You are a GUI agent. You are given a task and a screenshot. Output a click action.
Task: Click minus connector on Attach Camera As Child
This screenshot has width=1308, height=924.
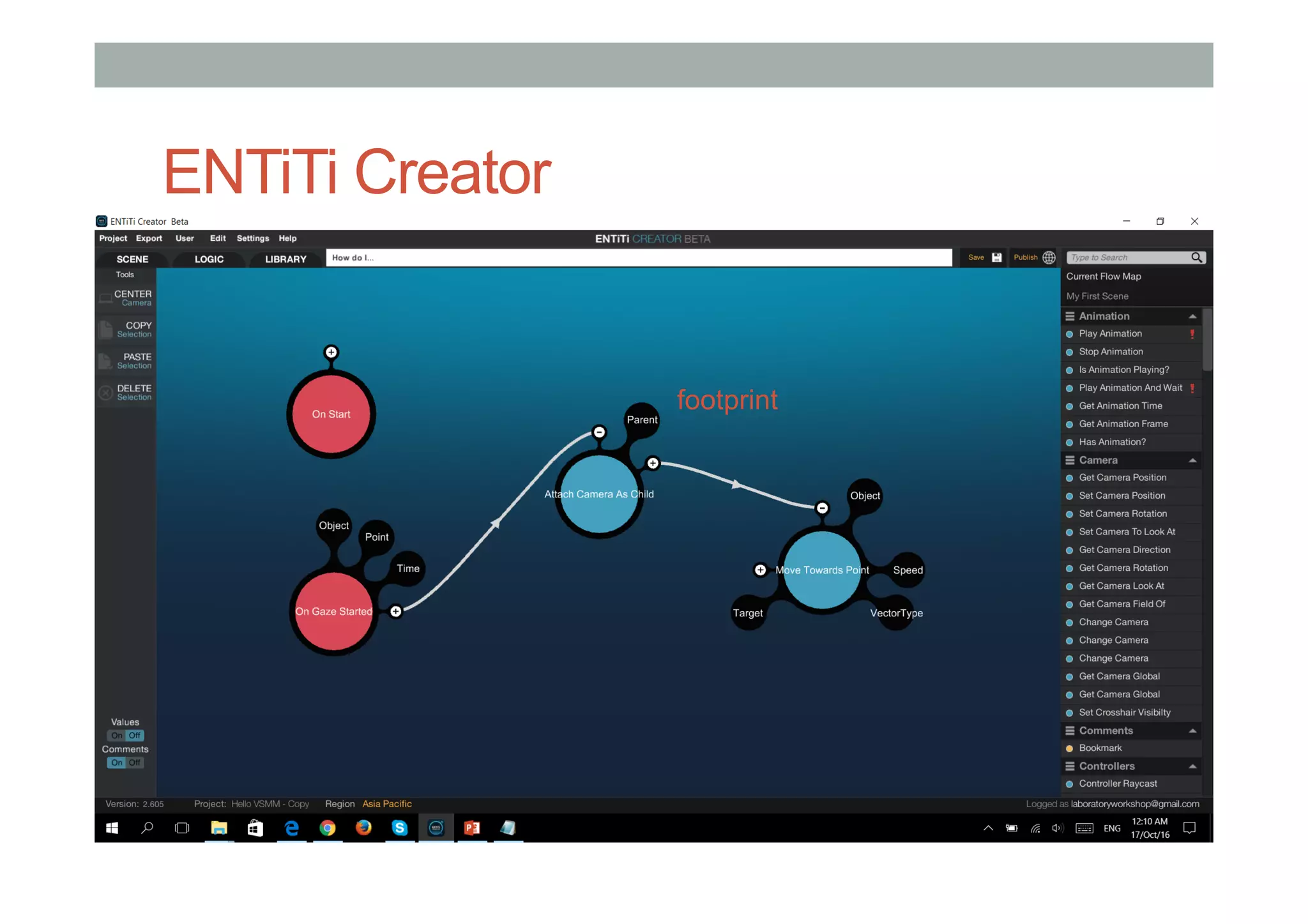point(599,432)
